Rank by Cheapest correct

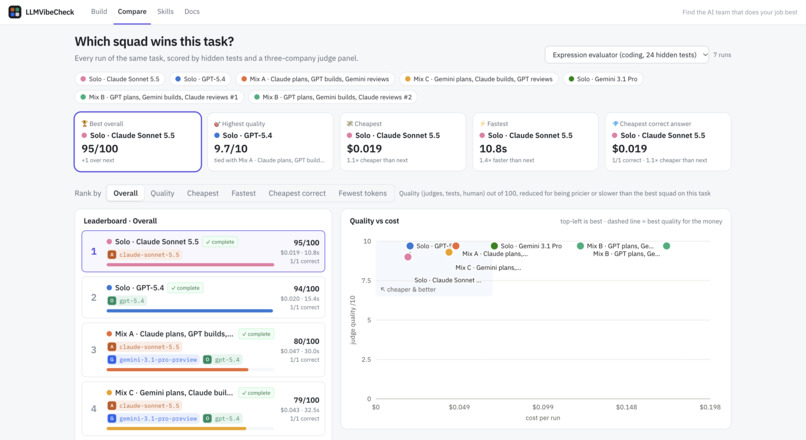tap(297, 193)
